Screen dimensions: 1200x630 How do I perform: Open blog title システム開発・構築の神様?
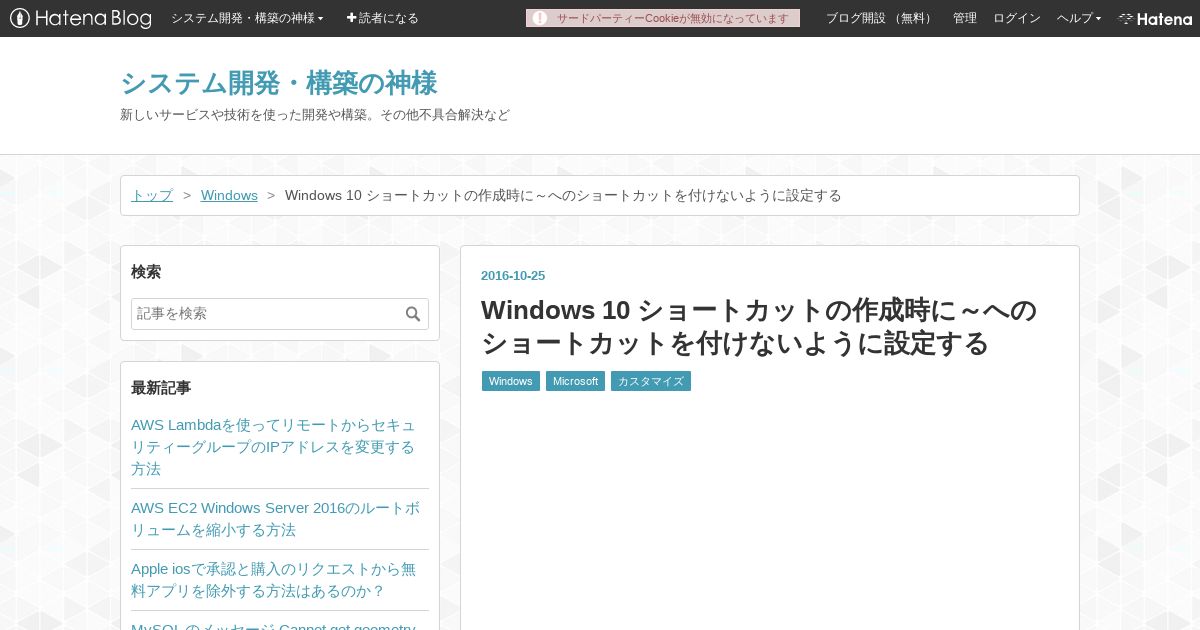click(279, 83)
